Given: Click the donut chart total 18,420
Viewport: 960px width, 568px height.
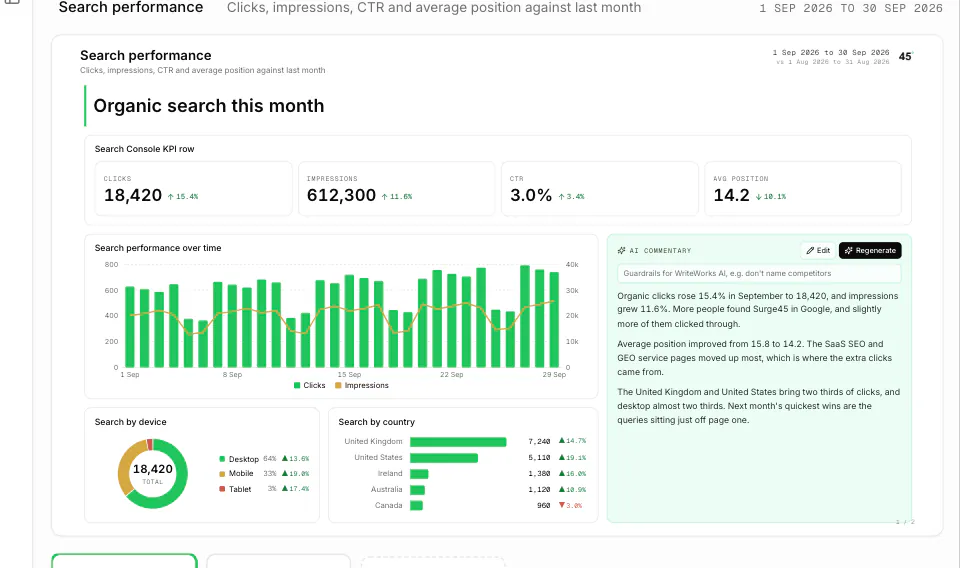Looking at the screenshot, I should pyautogui.click(x=152, y=469).
